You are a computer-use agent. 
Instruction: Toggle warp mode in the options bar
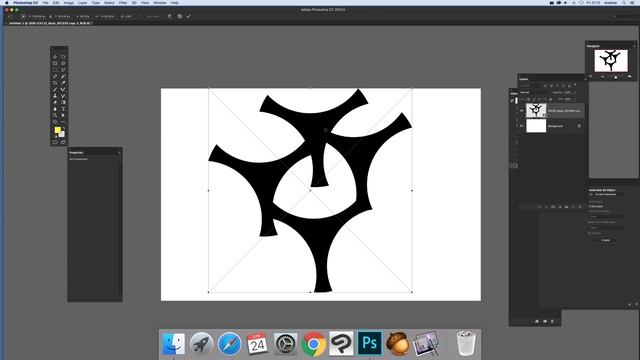click(169, 16)
